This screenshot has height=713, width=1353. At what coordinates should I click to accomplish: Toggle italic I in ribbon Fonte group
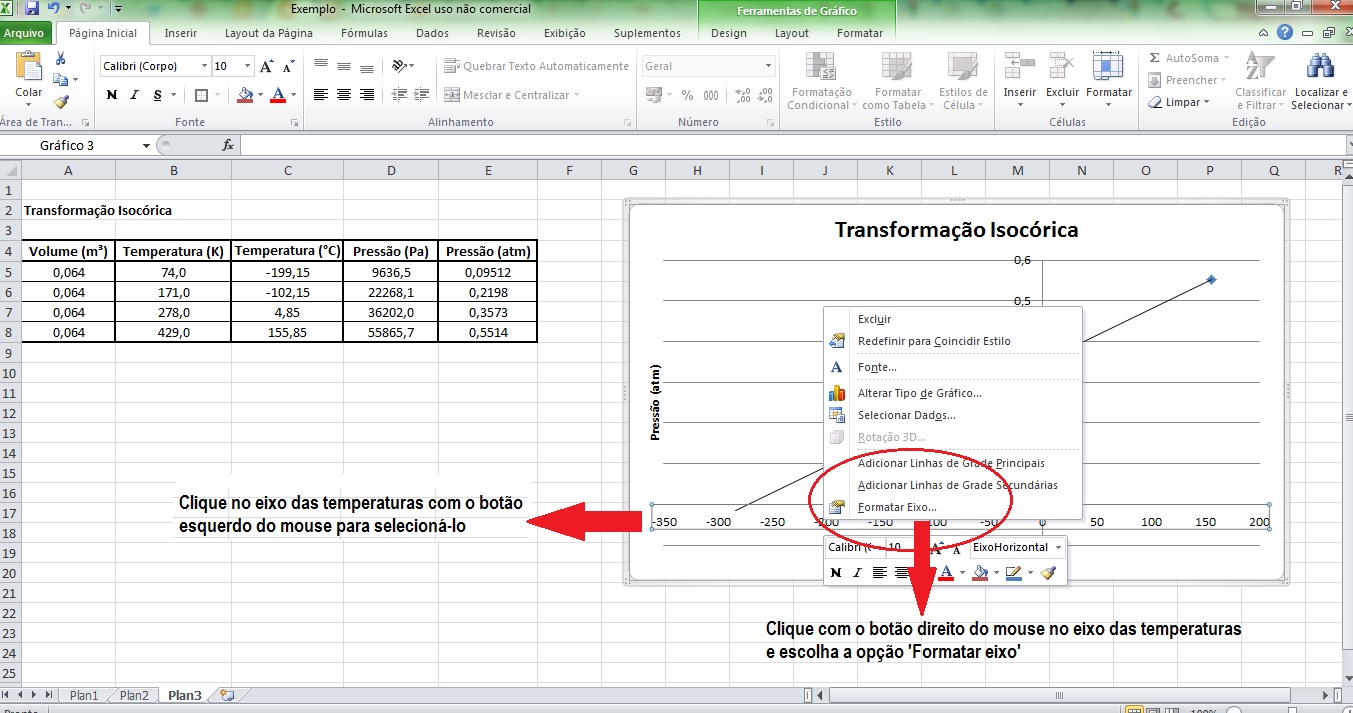[x=134, y=95]
